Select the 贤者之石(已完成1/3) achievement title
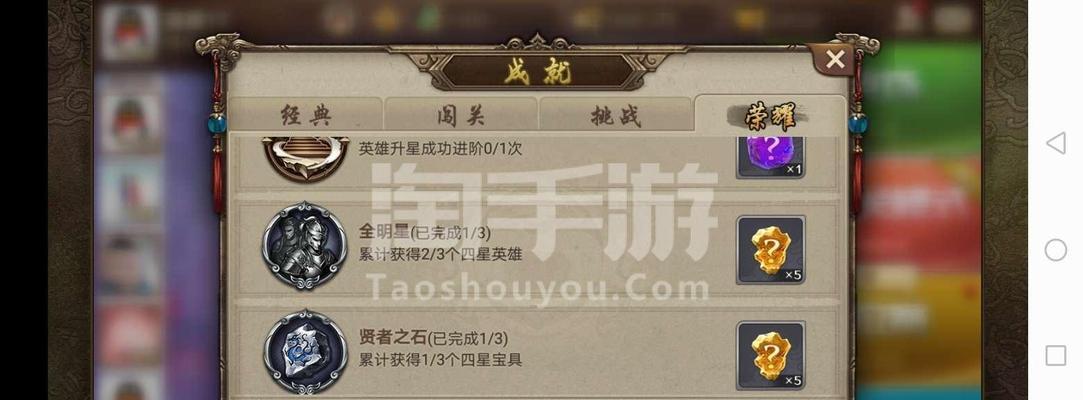Screen dimensions: 1083x400 click(433, 338)
